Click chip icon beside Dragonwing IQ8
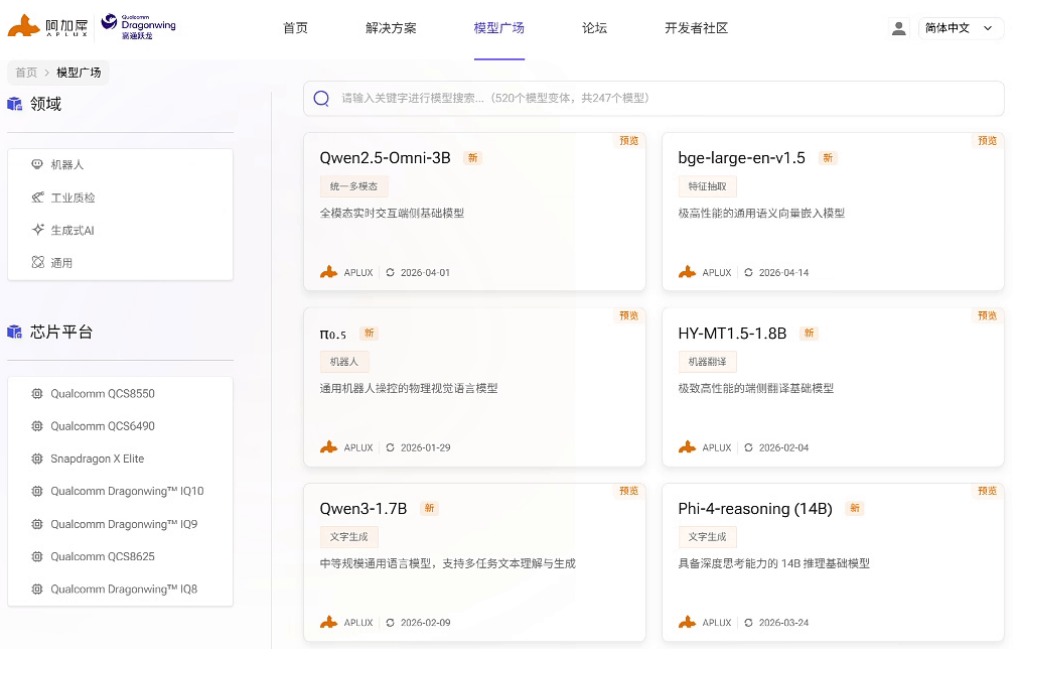The image size is (1050, 680). pos(37,590)
